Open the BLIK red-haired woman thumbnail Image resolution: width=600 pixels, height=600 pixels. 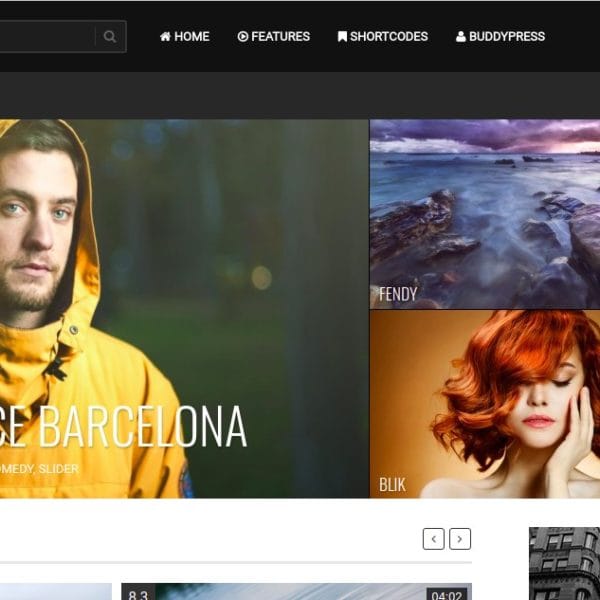coord(485,403)
